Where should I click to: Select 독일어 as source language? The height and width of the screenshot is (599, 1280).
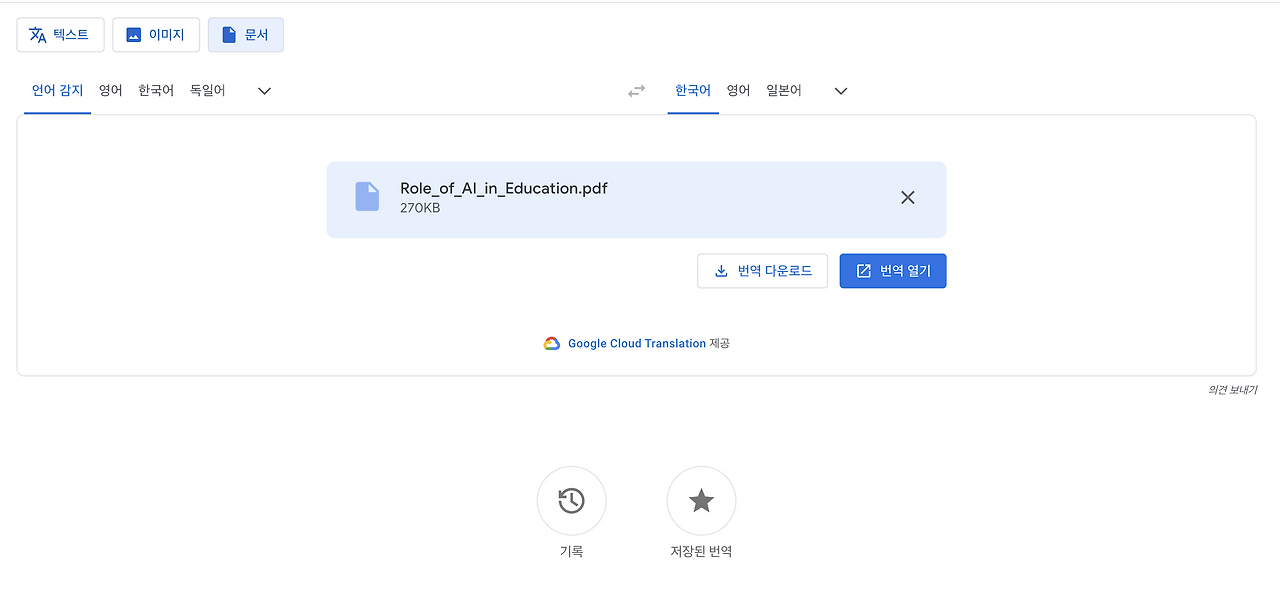[207, 90]
